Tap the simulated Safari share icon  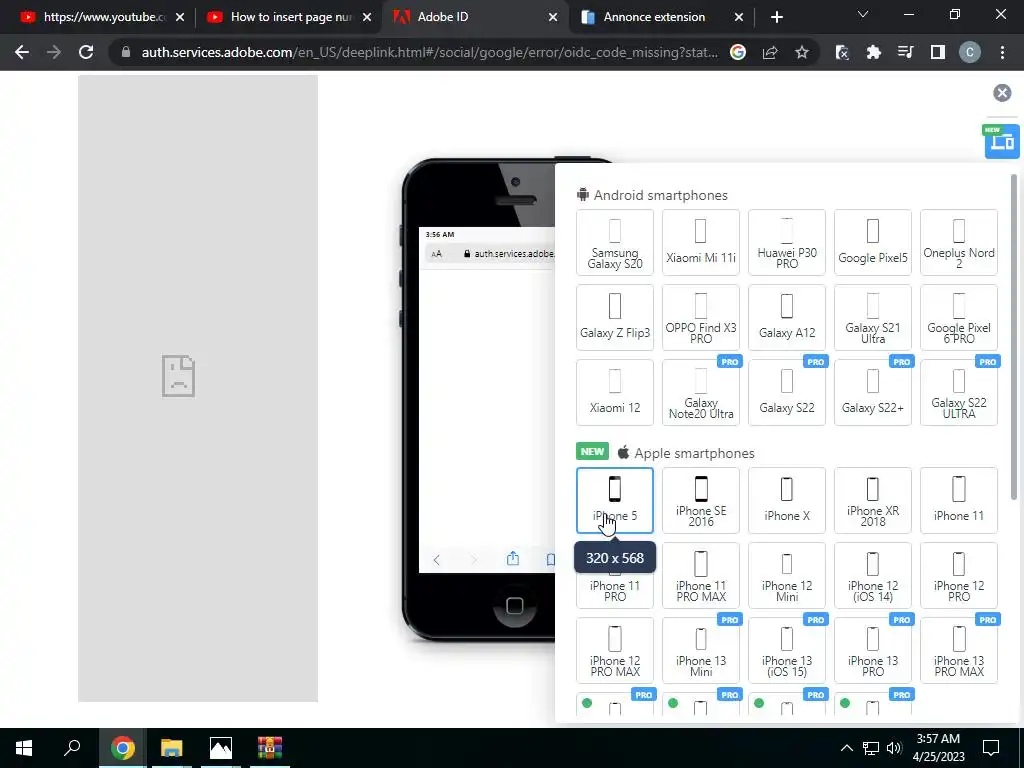click(x=513, y=558)
